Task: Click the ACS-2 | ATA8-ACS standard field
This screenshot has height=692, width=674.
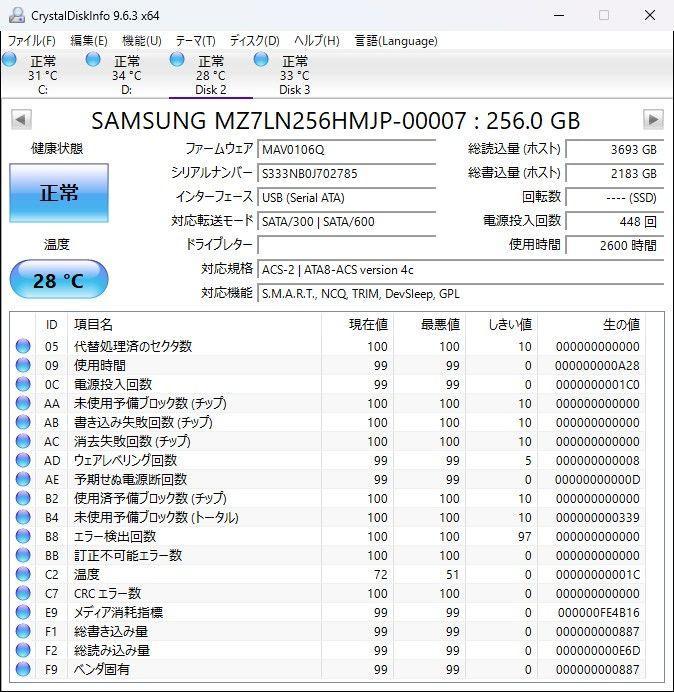Action: (x=461, y=269)
